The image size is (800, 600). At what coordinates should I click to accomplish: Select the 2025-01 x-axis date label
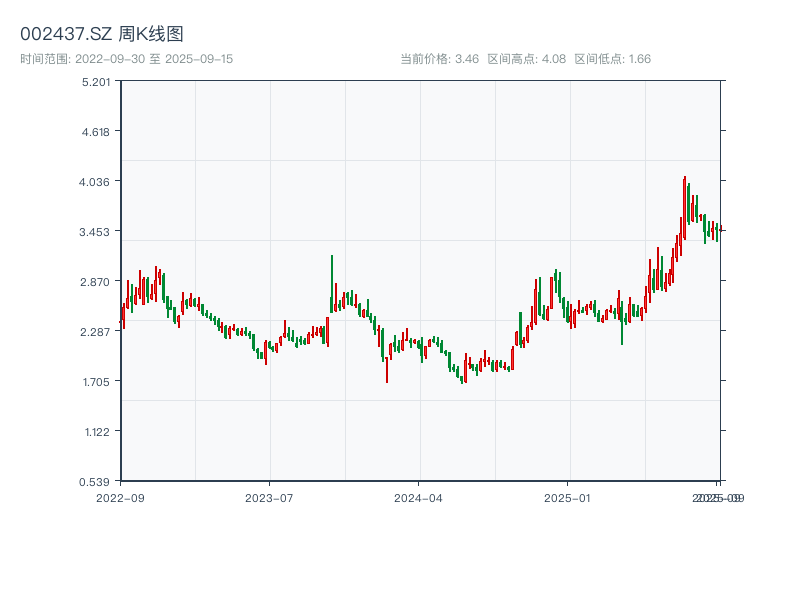pos(569,497)
